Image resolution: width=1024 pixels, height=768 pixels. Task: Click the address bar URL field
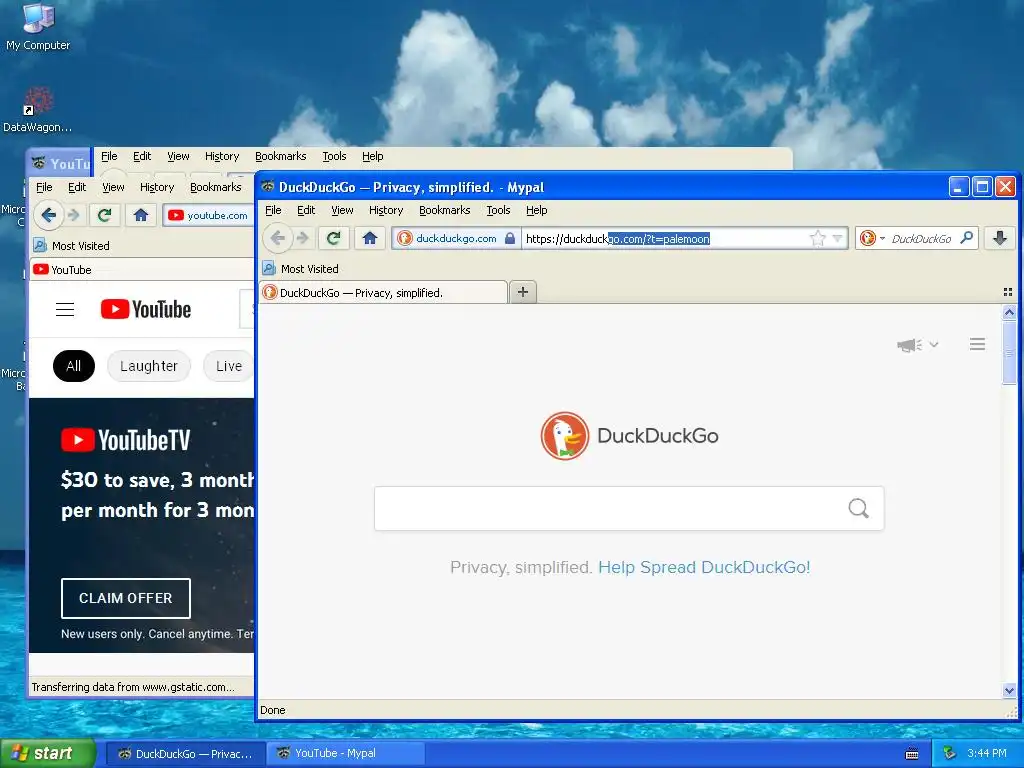pyautogui.click(x=665, y=238)
